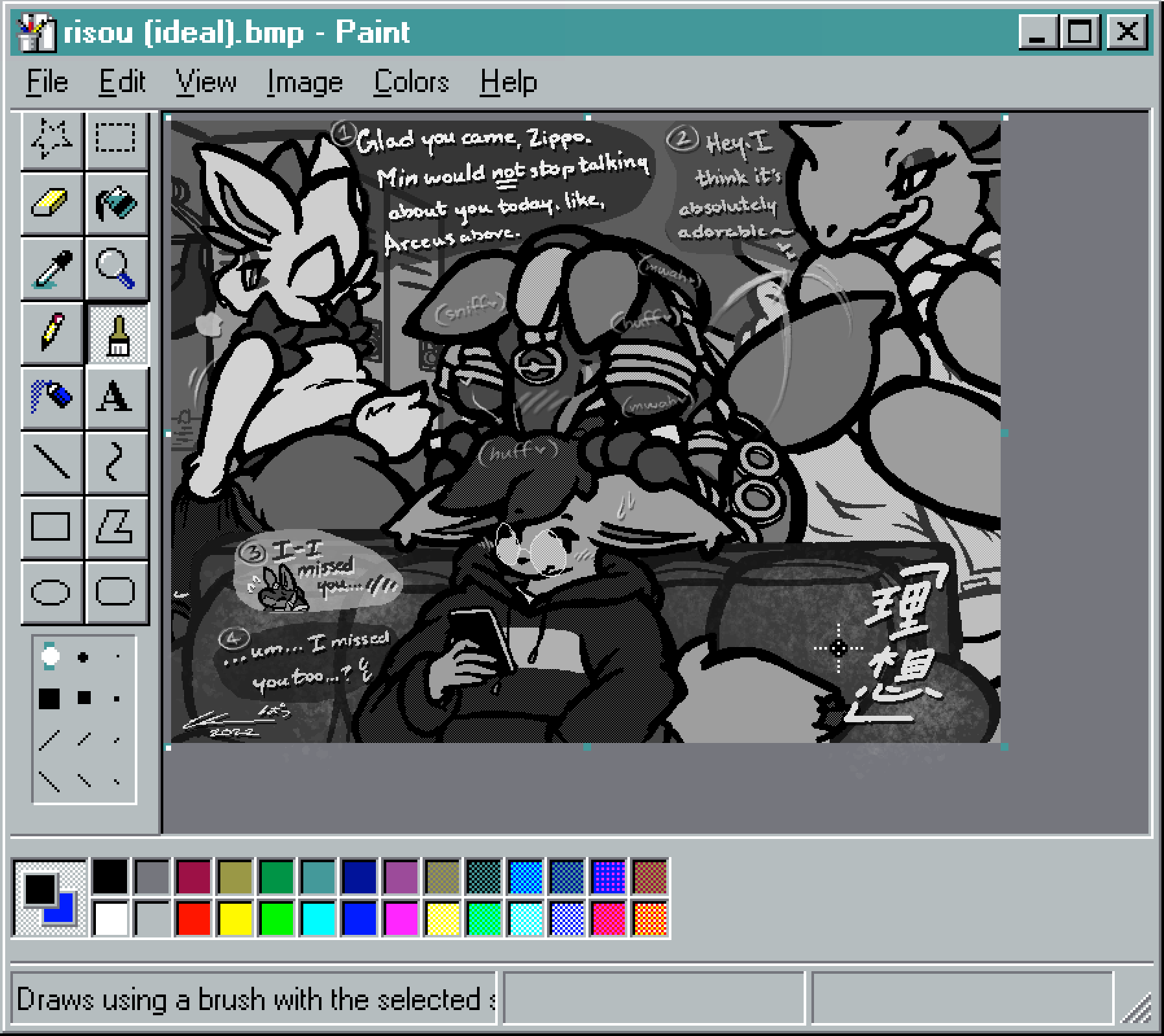Pick the large forward-slash brush shape

coord(50,740)
